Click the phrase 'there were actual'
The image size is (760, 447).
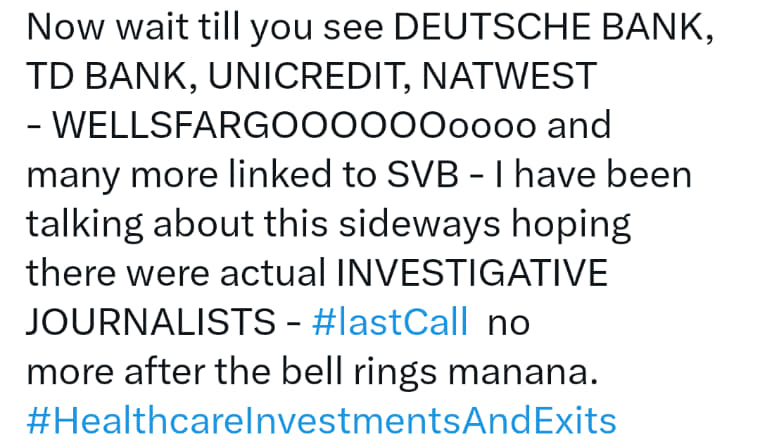click(x=176, y=273)
